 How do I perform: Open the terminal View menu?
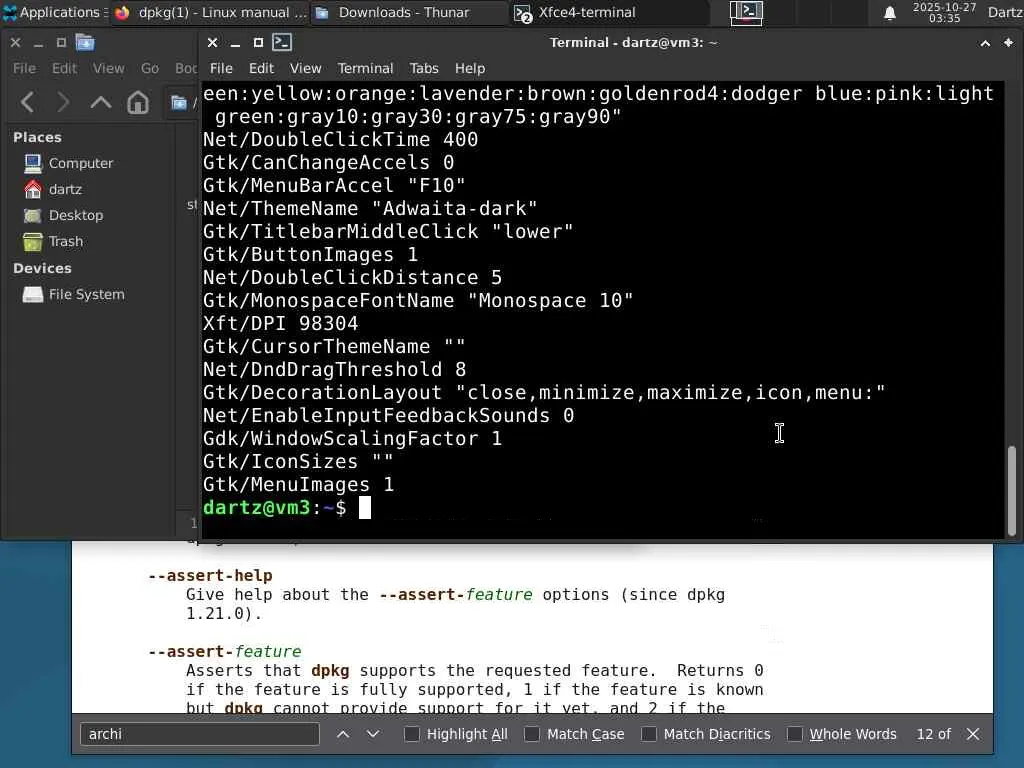(x=305, y=68)
